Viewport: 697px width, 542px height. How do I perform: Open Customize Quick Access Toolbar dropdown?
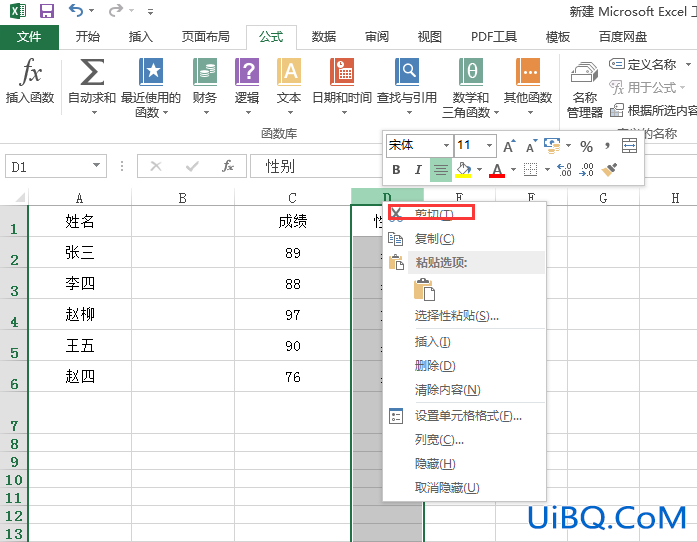coord(151,12)
